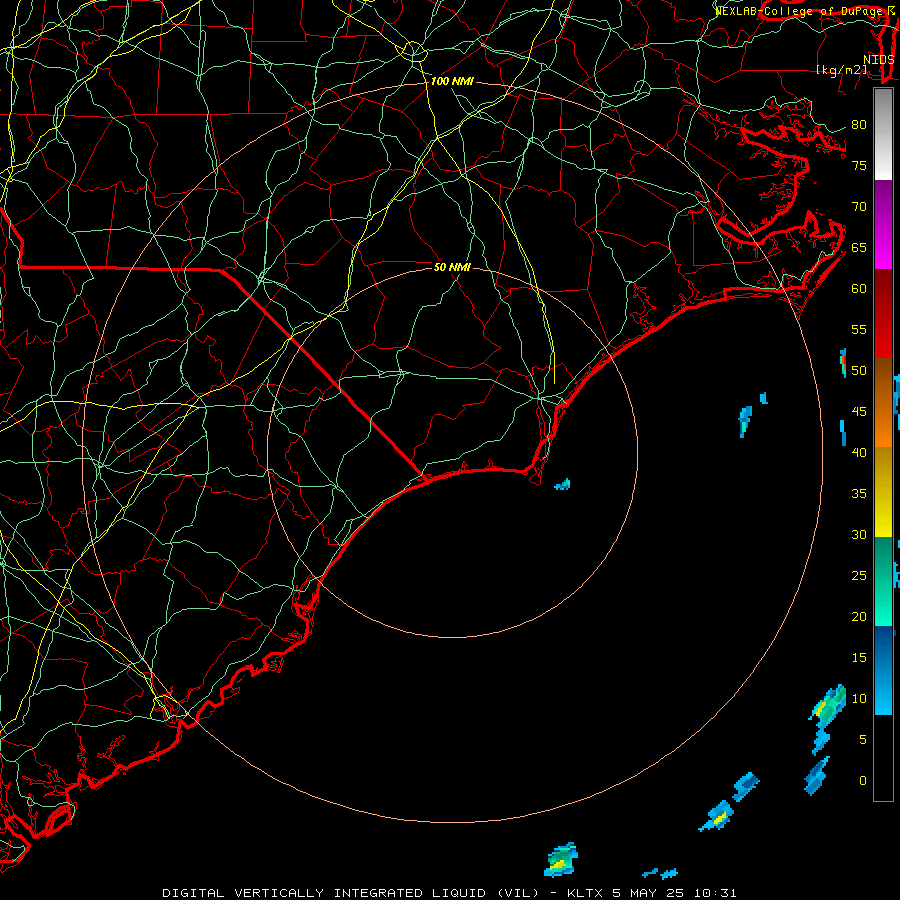Select the brown-orange segment of the color scale

pyautogui.click(x=883, y=402)
